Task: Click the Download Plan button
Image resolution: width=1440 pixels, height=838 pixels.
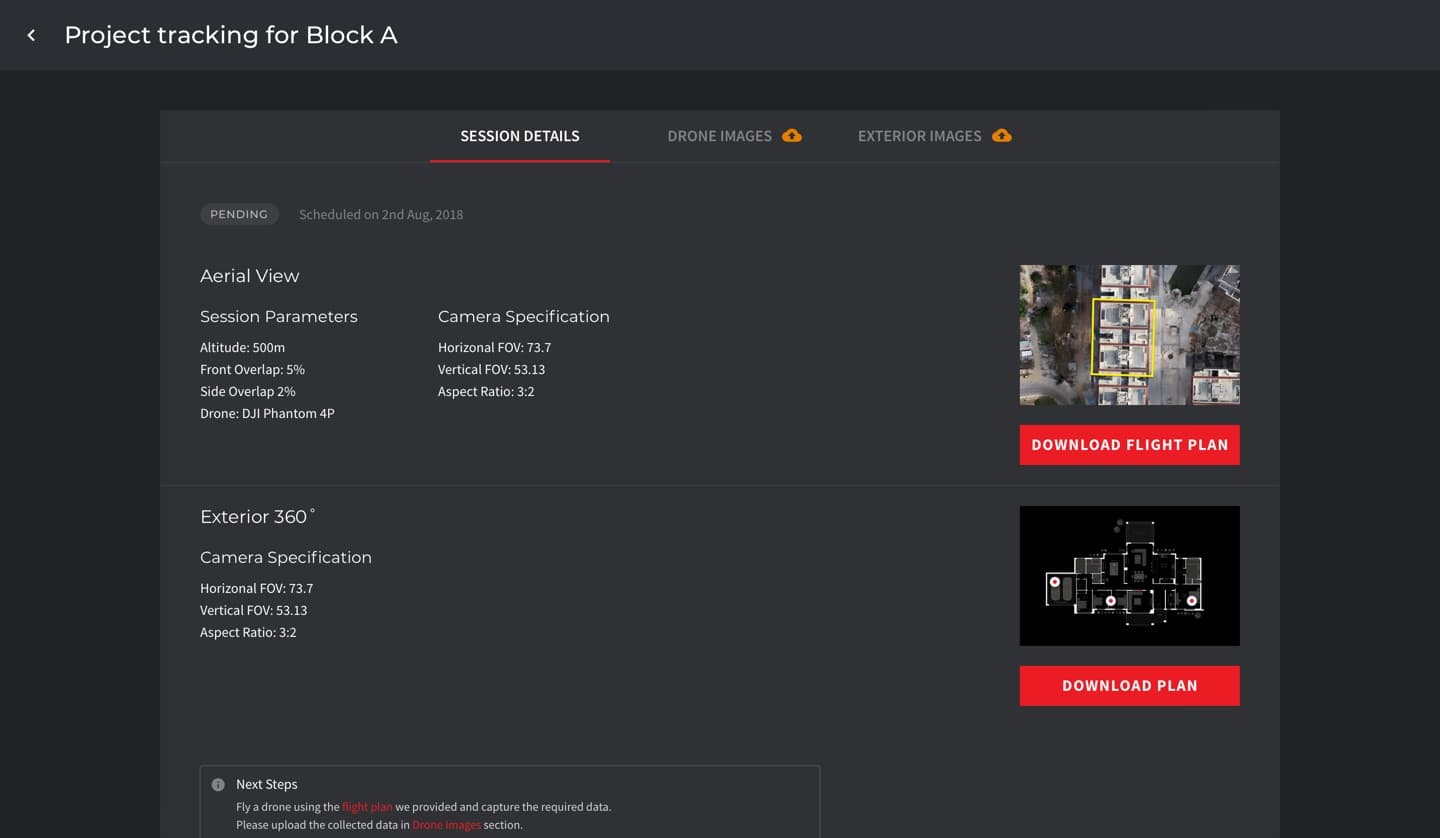Action: point(1130,686)
